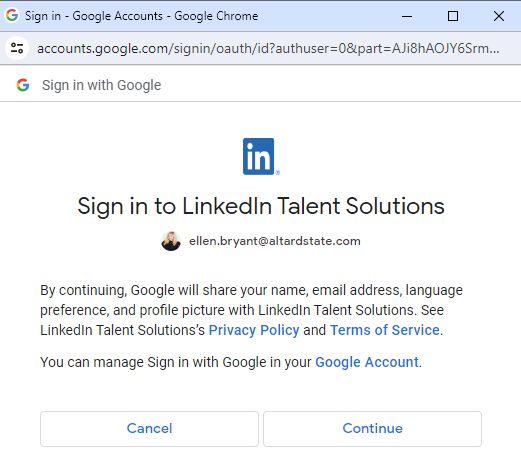Open the Google Account link
Viewport: 521px width, 473px height.
point(367,362)
